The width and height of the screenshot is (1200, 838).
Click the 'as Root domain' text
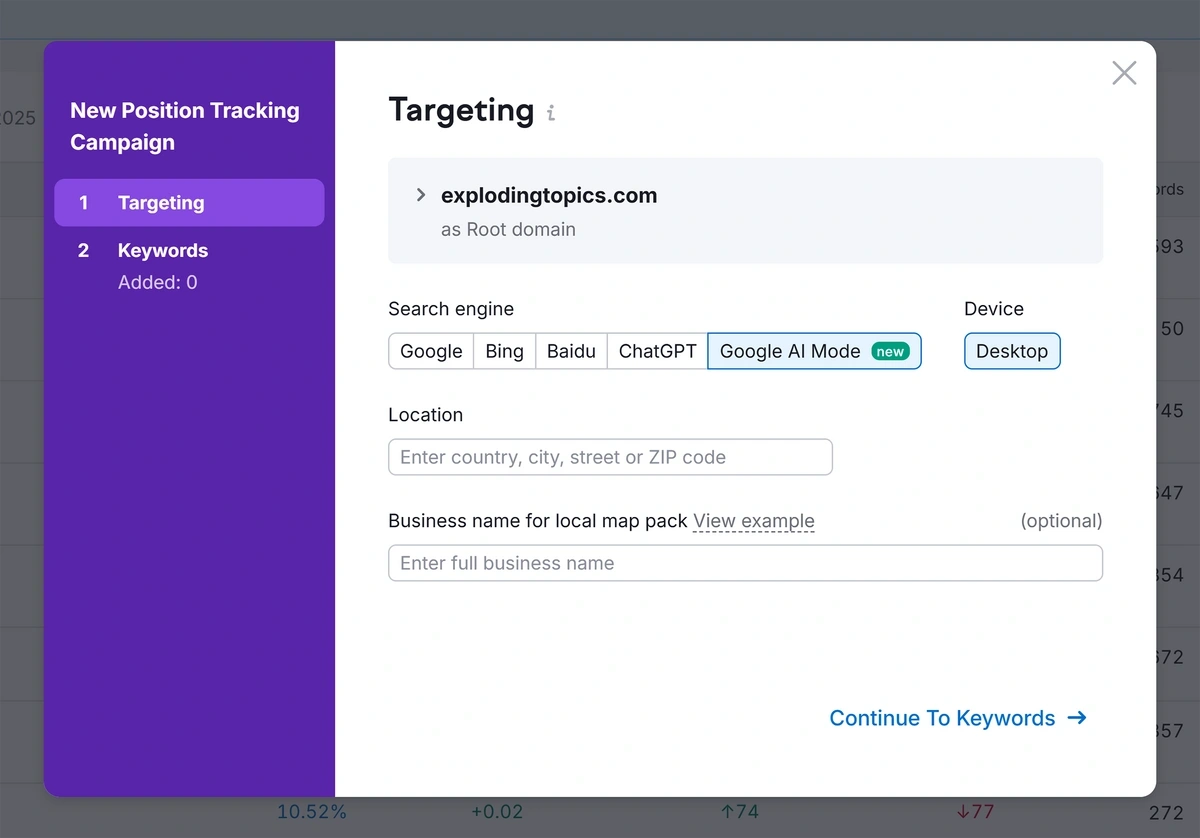point(508,229)
